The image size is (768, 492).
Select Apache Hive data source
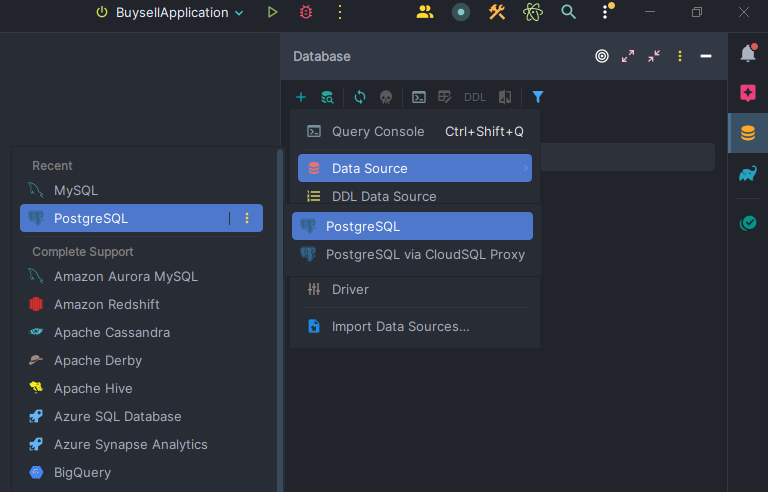pos(142,388)
